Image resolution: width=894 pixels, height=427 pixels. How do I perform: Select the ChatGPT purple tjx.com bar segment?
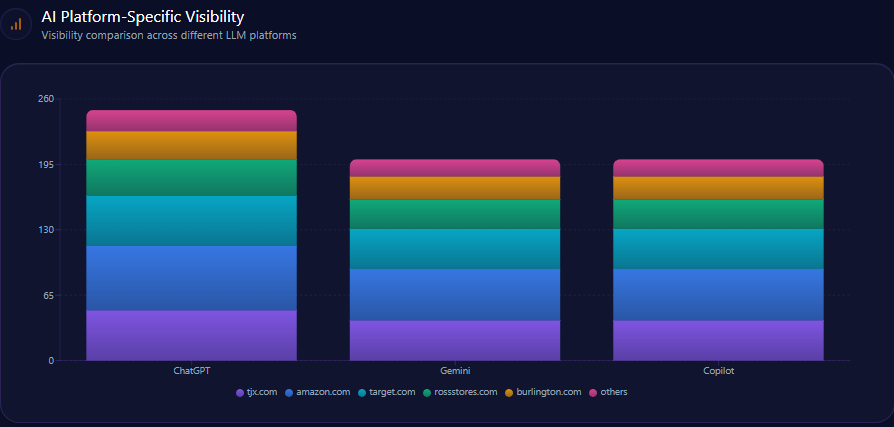(191, 335)
